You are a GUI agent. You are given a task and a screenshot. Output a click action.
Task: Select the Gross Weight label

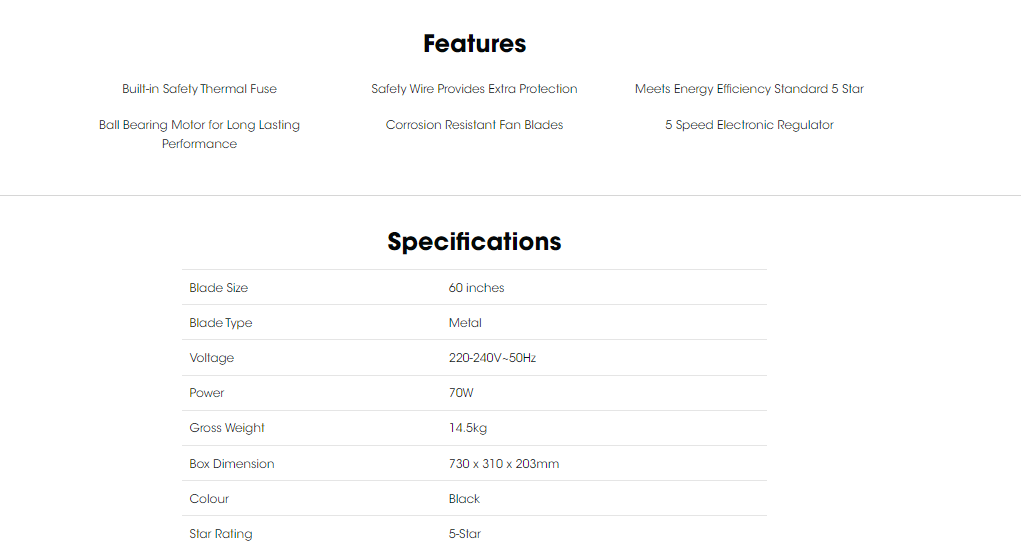coord(227,428)
